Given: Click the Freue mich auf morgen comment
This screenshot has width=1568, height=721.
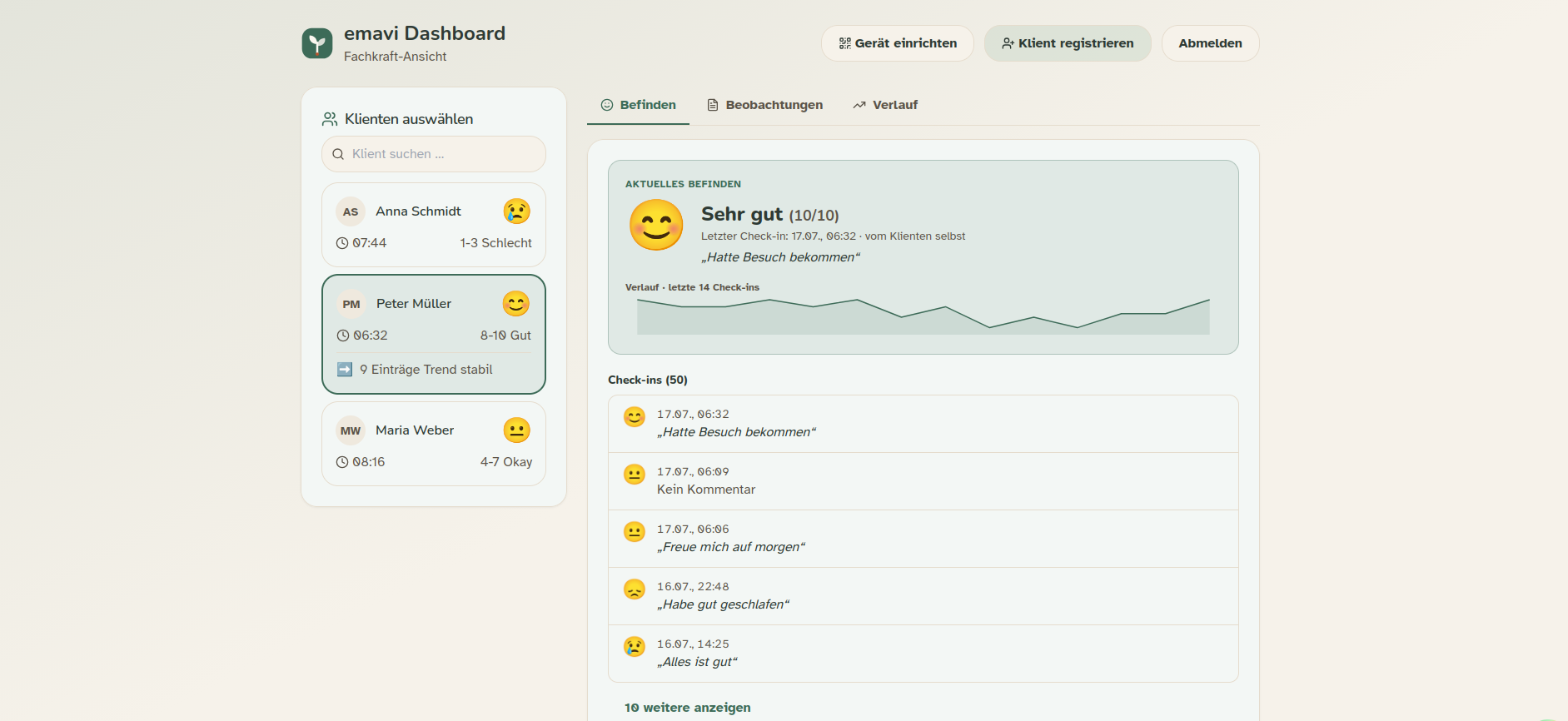Looking at the screenshot, I should coord(731,547).
